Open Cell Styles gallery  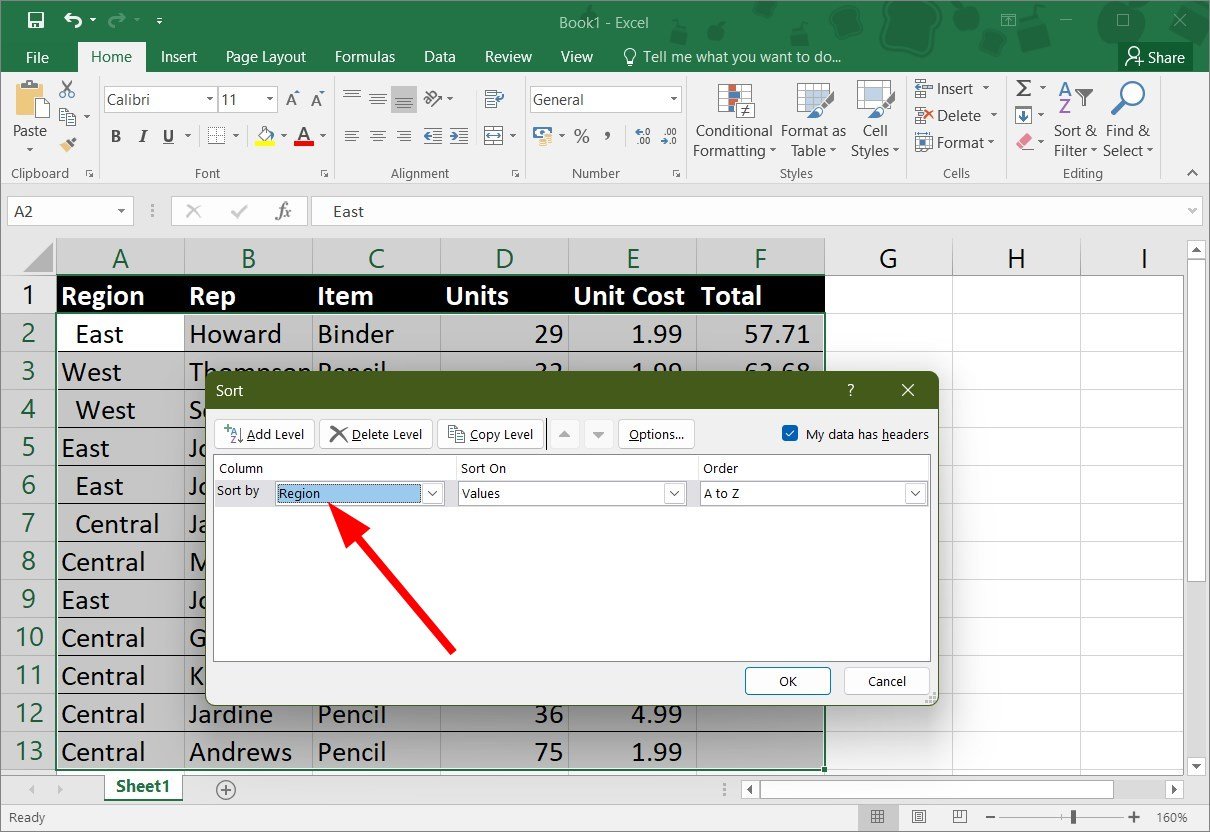tap(875, 120)
